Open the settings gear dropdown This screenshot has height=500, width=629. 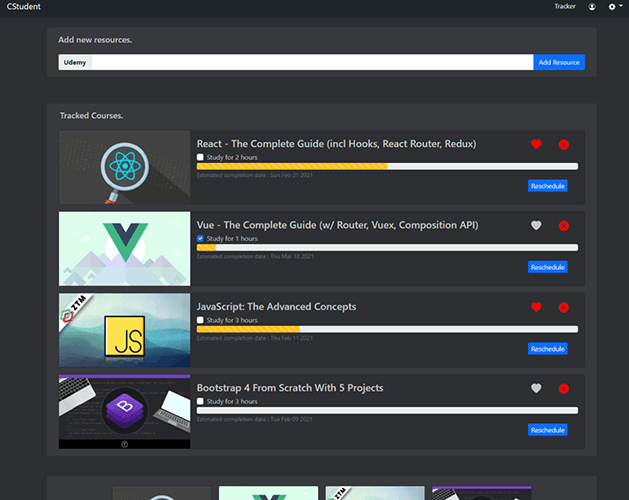tap(615, 7)
